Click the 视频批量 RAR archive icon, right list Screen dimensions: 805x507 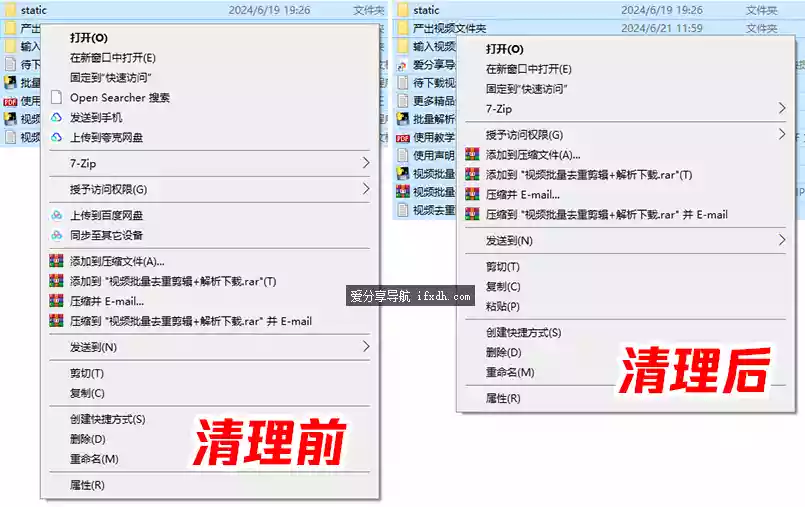(x=402, y=191)
